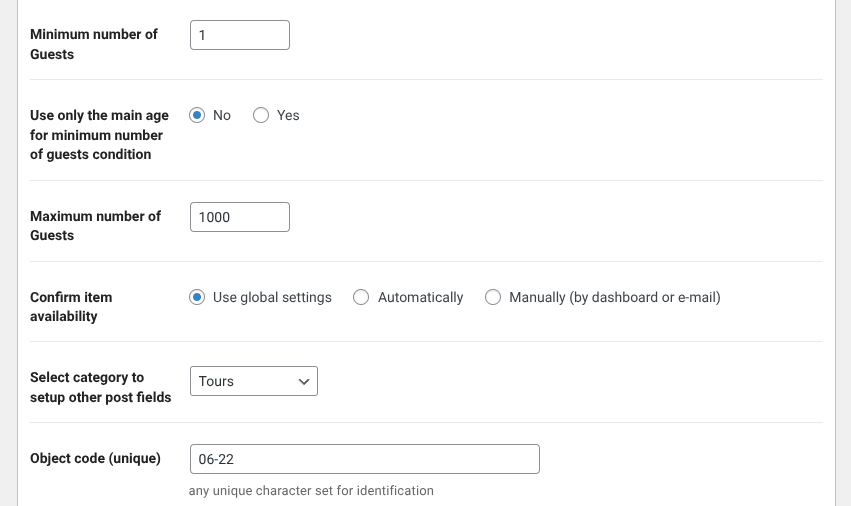Click the "Use global settings" label text
Screen dimensions: 851x506
(272, 297)
